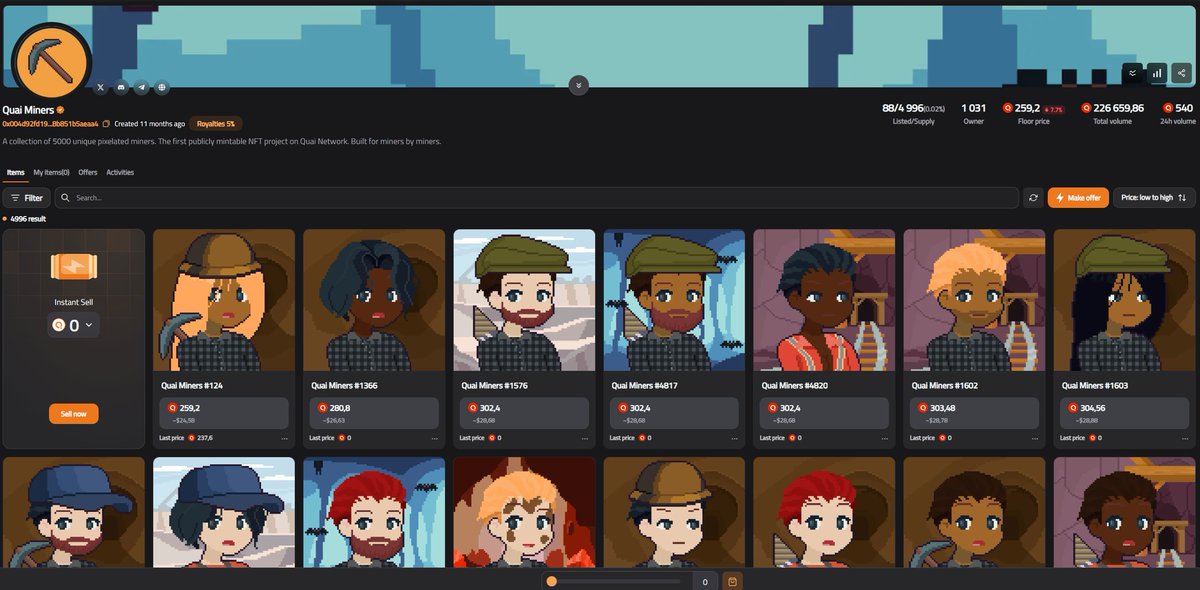Click the Make offer button

[1078, 198]
